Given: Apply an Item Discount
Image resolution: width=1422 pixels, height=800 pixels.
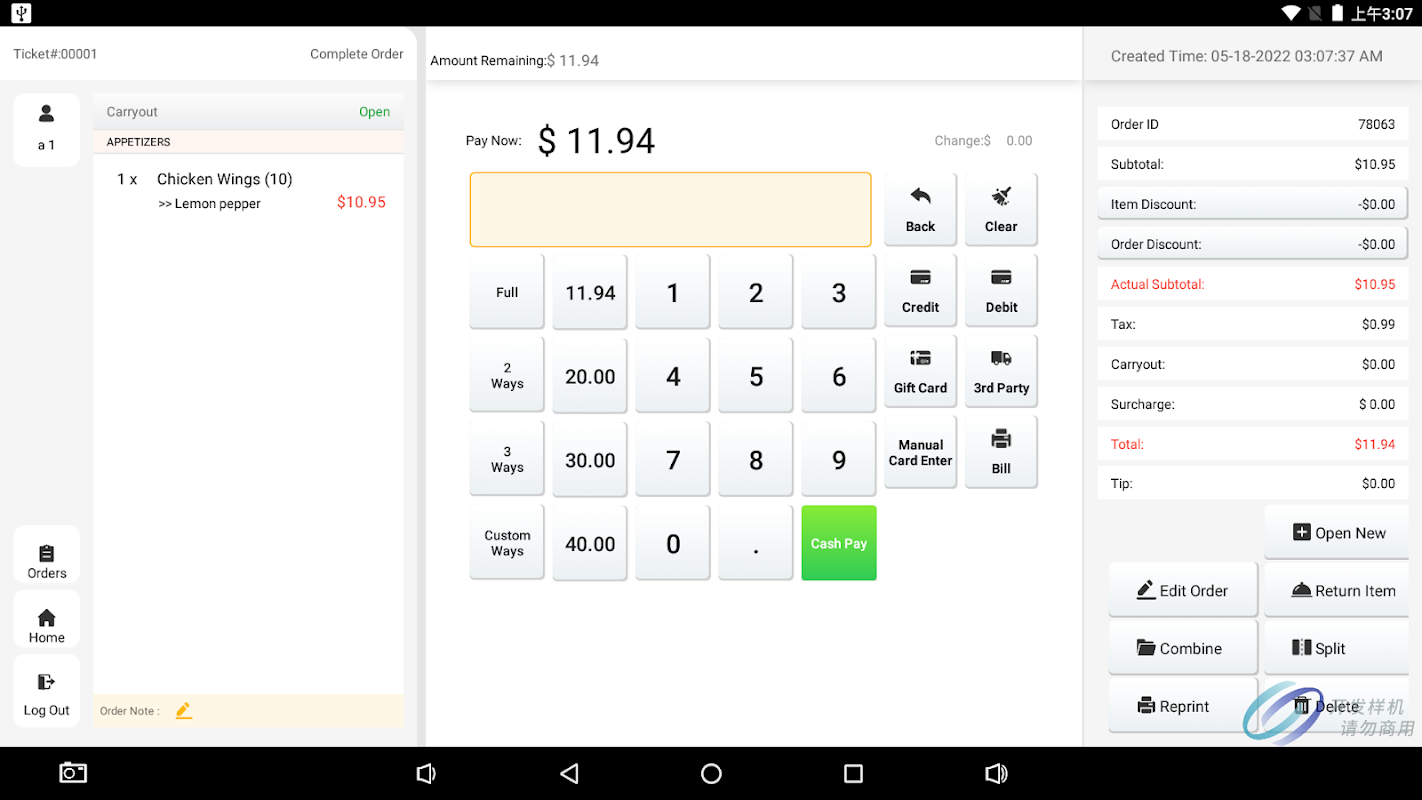Looking at the screenshot, I should pos(1253,204).
